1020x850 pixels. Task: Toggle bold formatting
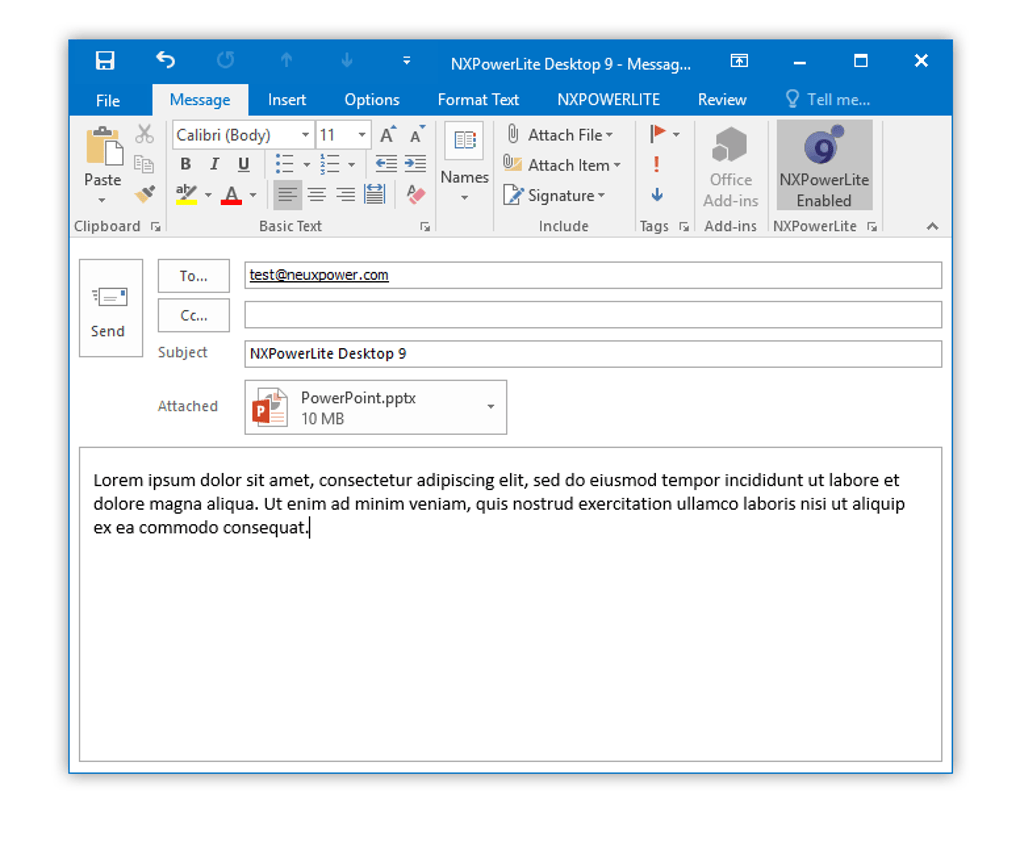coord(185,164)
